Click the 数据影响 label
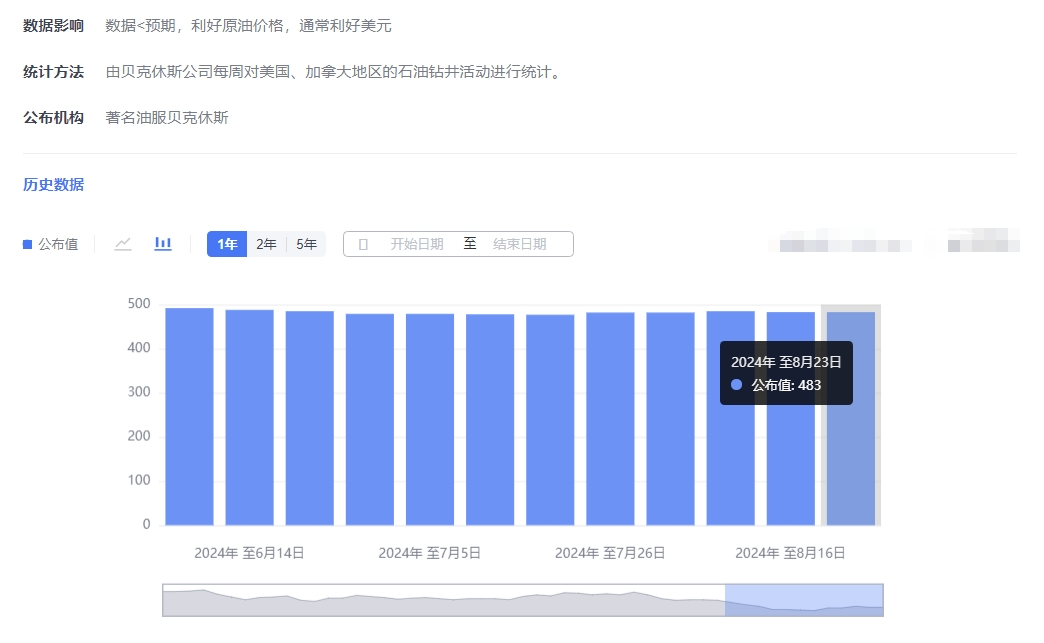Viewport: 1044px width, 643px height. [53, 26]
